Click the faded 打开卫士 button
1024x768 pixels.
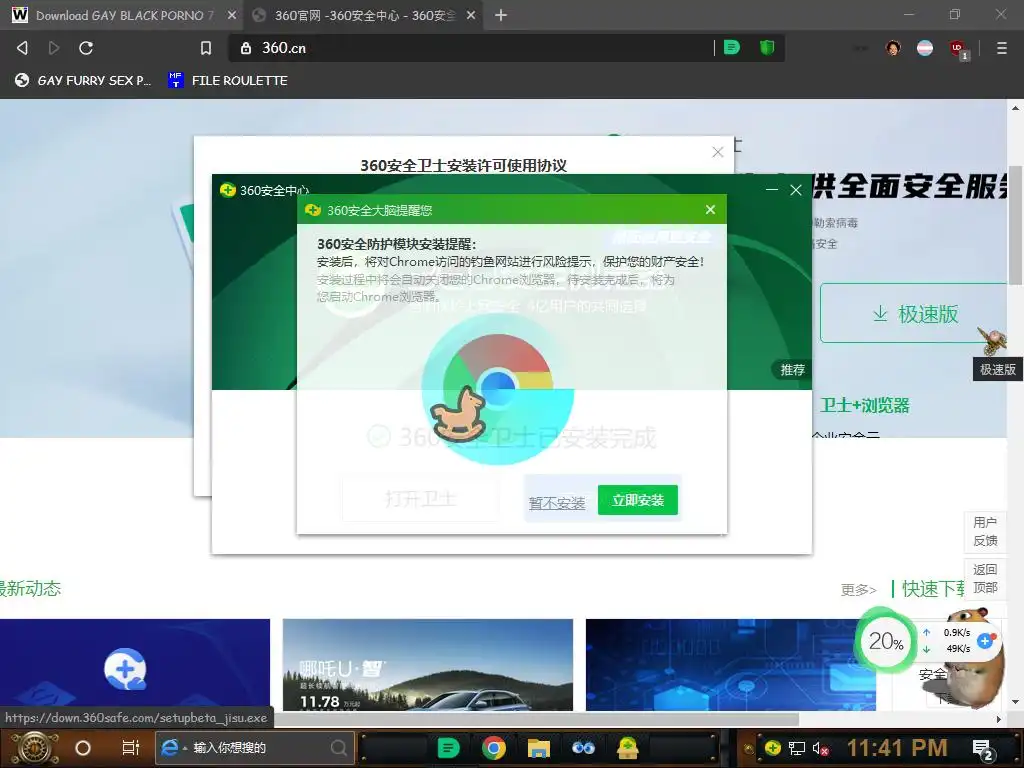click(x=421, y=499)
